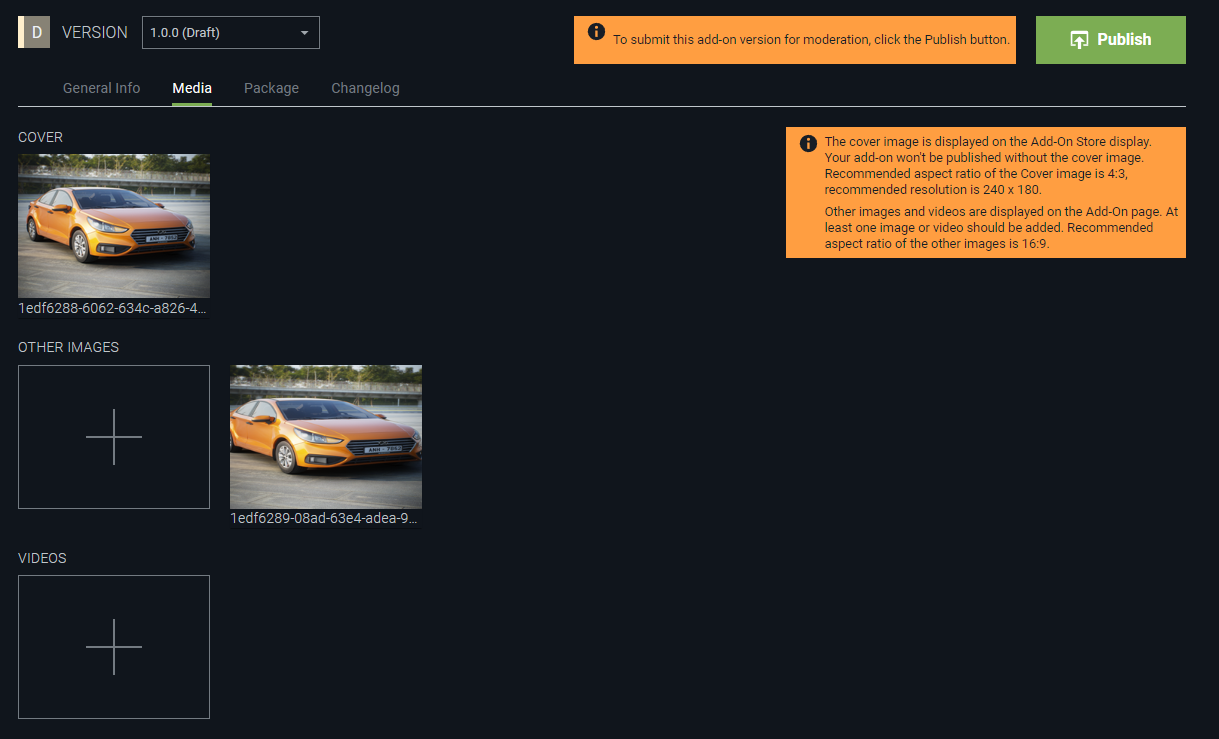Open the Package tab

tap(271, 88)
